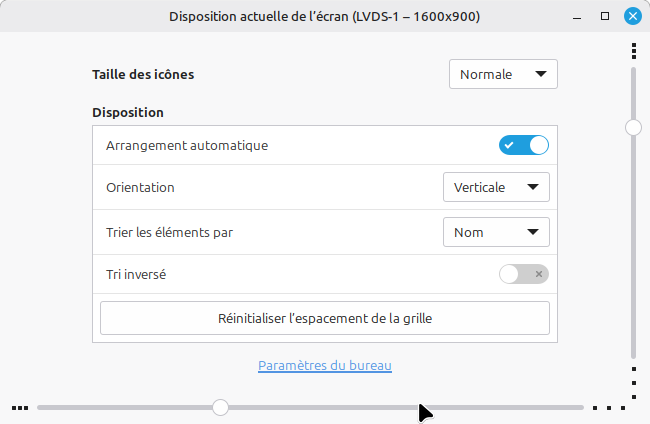Maximize the screen layout window

(x=604, y=16)
